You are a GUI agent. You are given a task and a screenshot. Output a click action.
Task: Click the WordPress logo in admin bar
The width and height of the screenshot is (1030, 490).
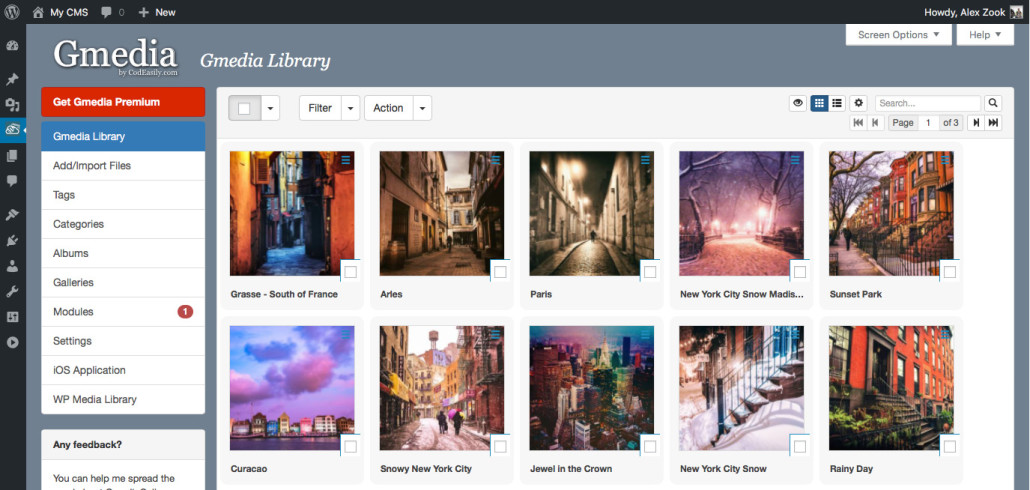[12, 12]
